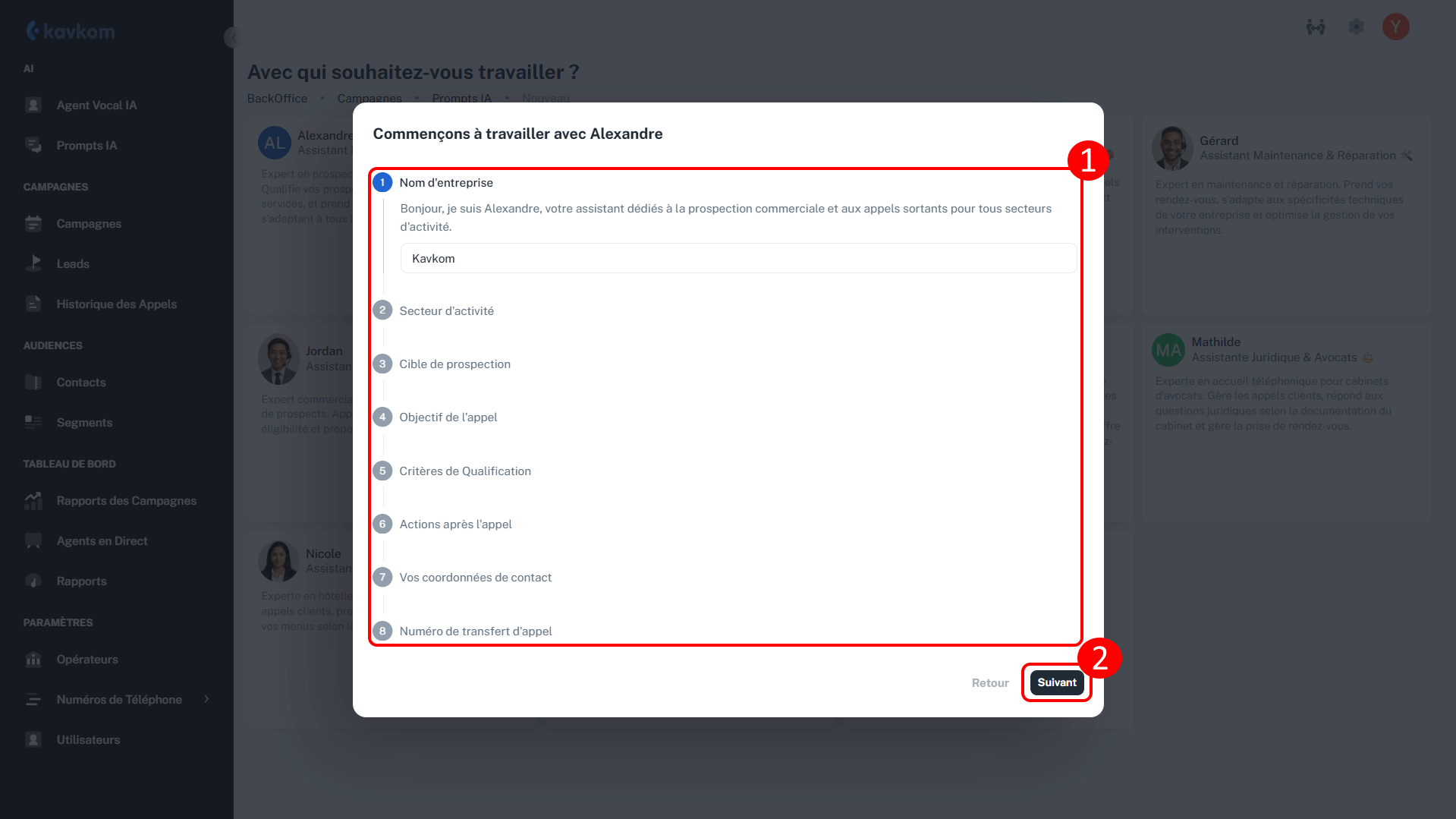
Task: Open step 4 Objectif de l'appel
Action: [x=448, y=417]
